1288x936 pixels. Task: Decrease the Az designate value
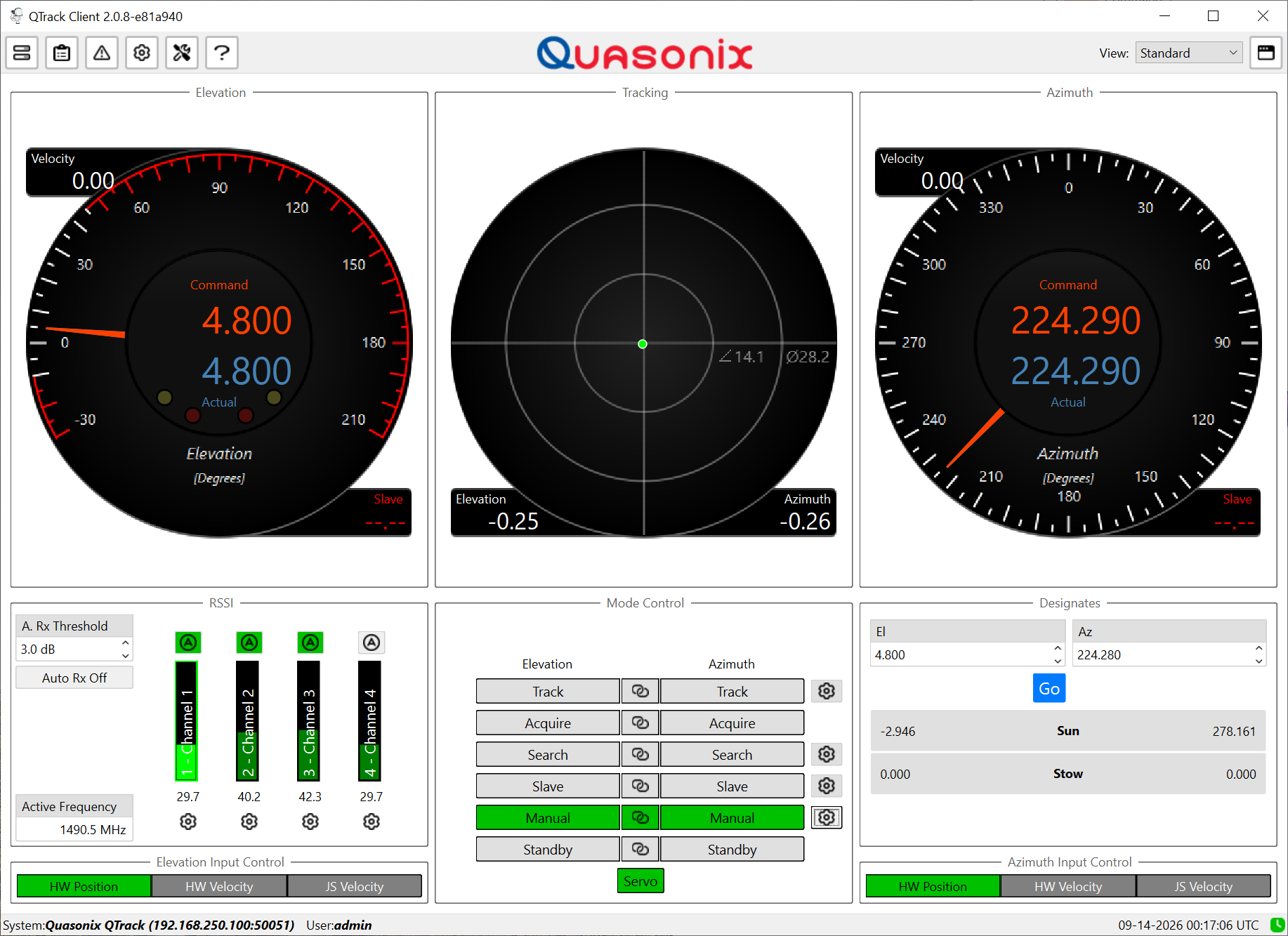coord(1259,661)
